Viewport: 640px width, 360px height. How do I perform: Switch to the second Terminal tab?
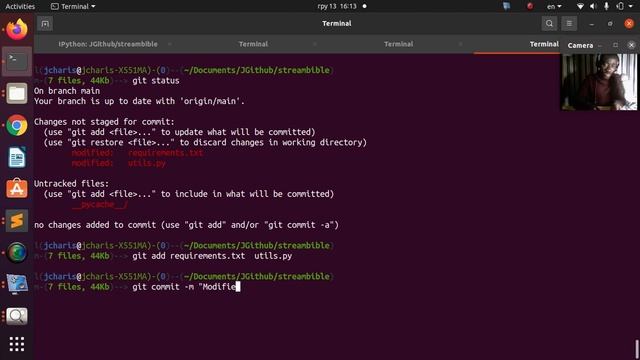[253, 44]
